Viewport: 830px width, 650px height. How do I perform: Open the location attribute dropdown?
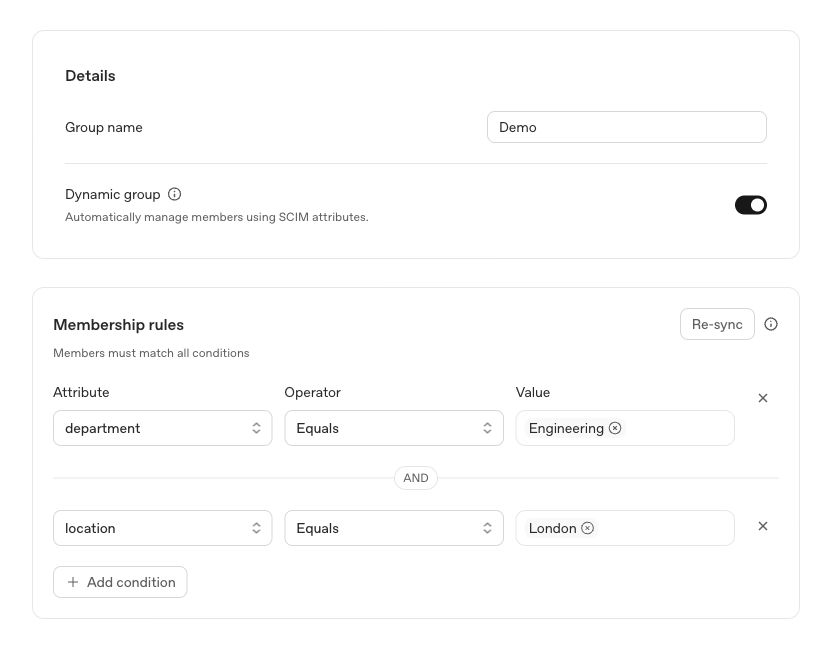163,528
